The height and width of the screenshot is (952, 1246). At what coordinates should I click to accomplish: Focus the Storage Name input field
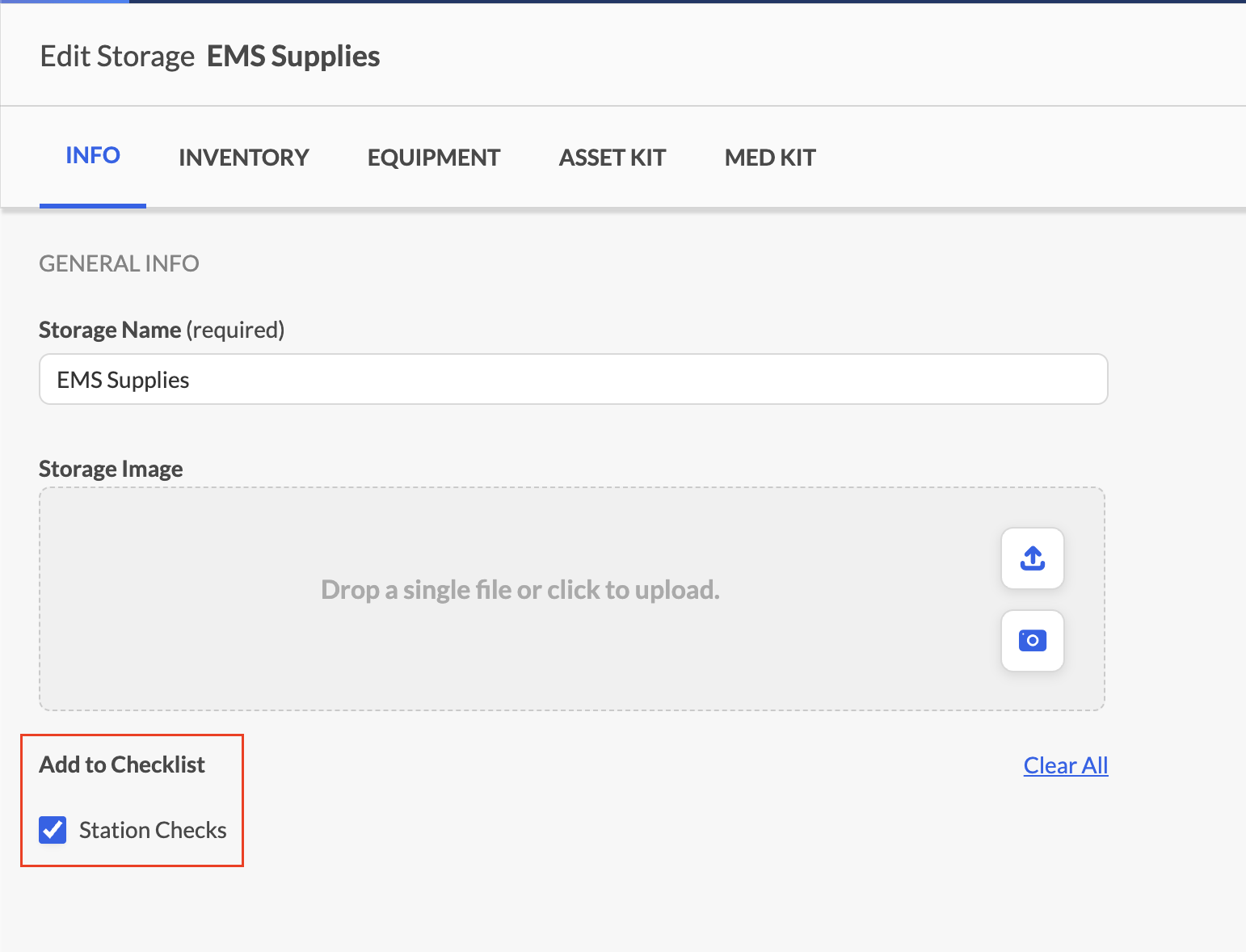click(574, 379)
